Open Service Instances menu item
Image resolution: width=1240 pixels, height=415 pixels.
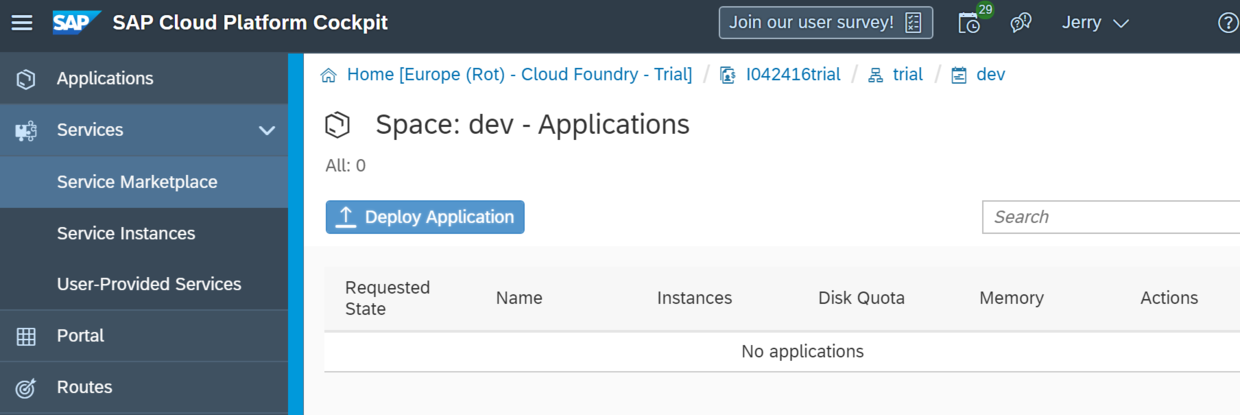click(126, 233)
